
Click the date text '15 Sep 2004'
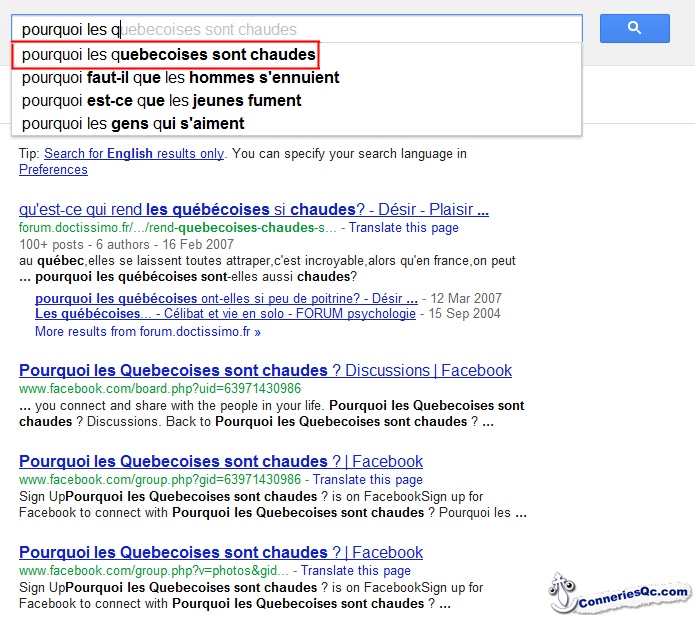coord(464,313)
